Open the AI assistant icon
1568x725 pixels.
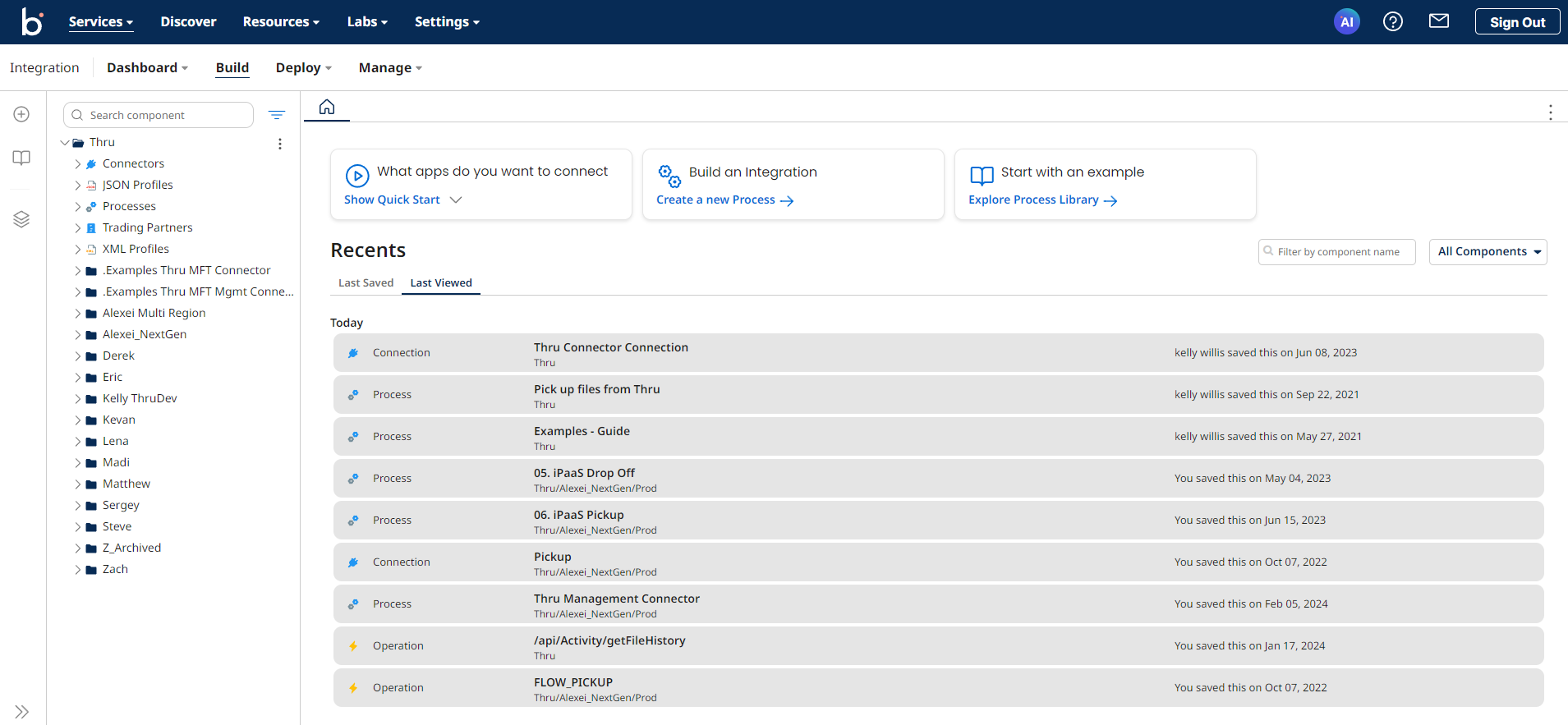coord(1346,22)
